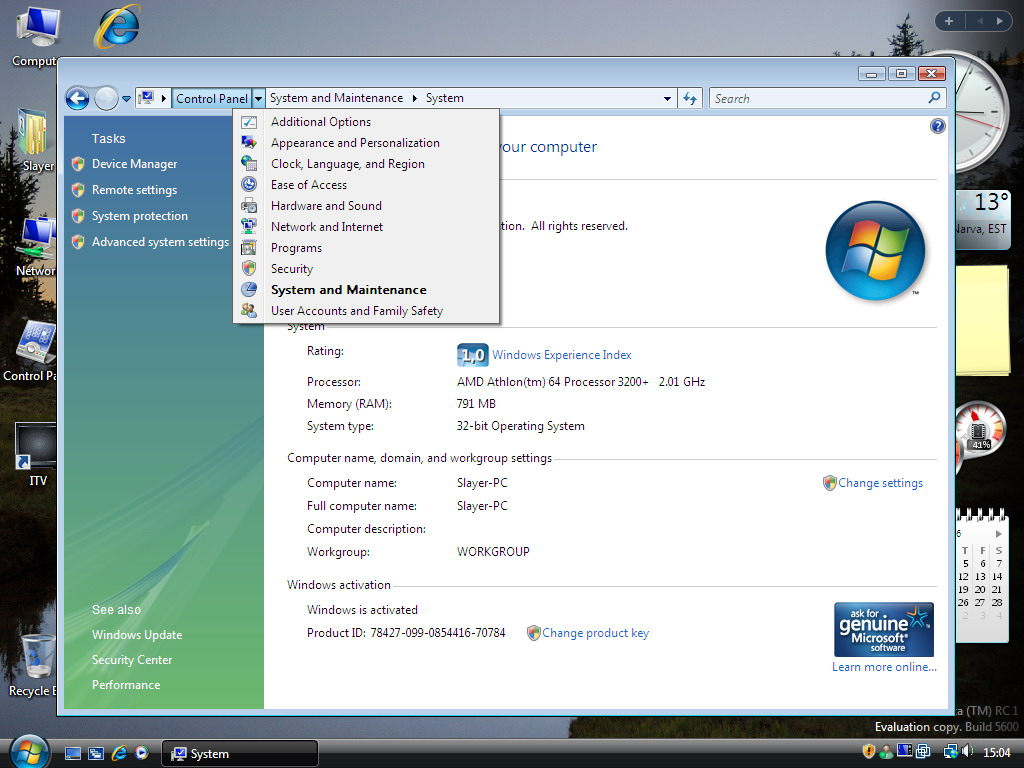This screenshot has height=768, width=1024.
Task: Click the CPU meter gadget in the sidebar
Action: coord(978,432)
